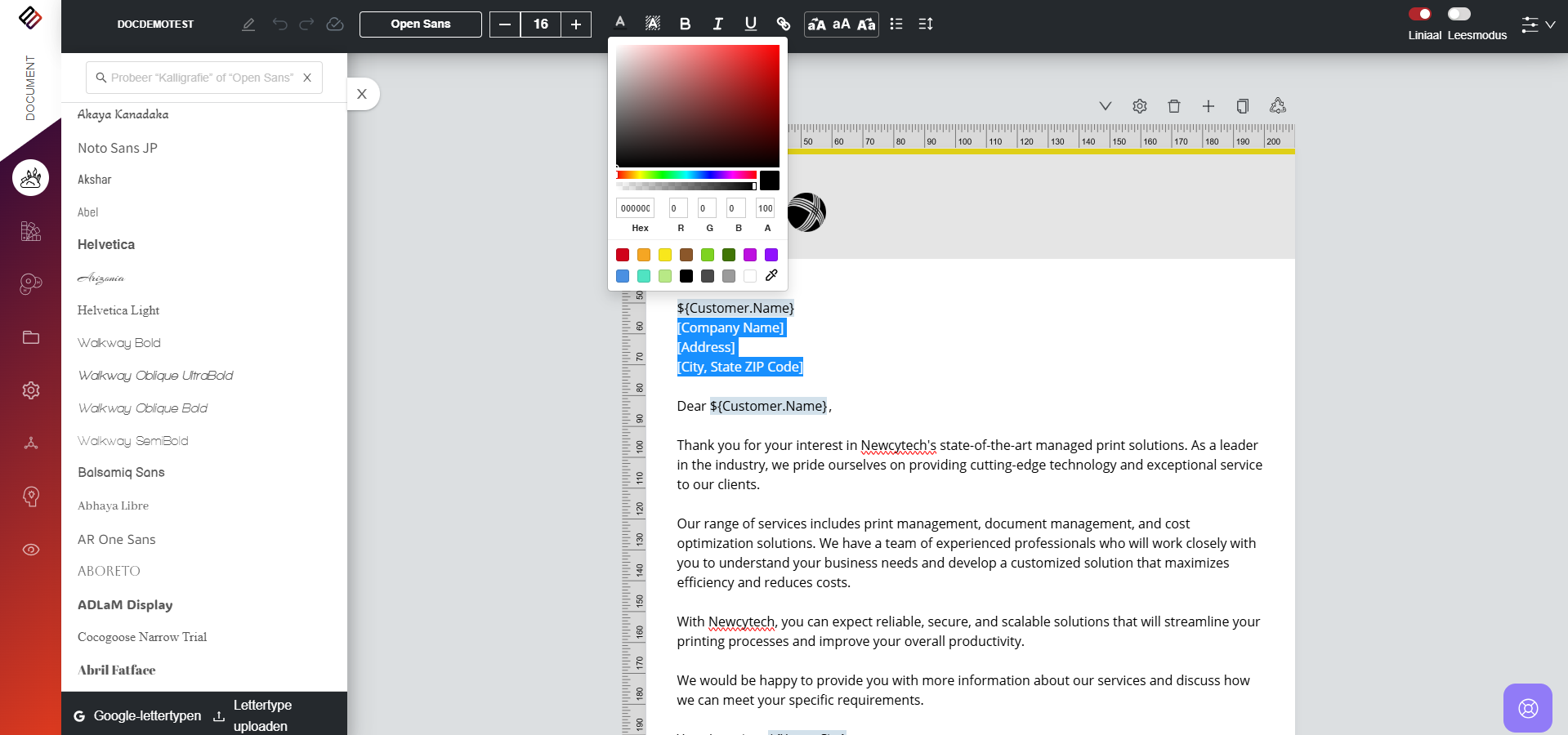Viewport: 1568px width, 735px height.
Task: Toggle preview using sidebar eye icon
Action: pyautogui.click(x=31, y=550)
